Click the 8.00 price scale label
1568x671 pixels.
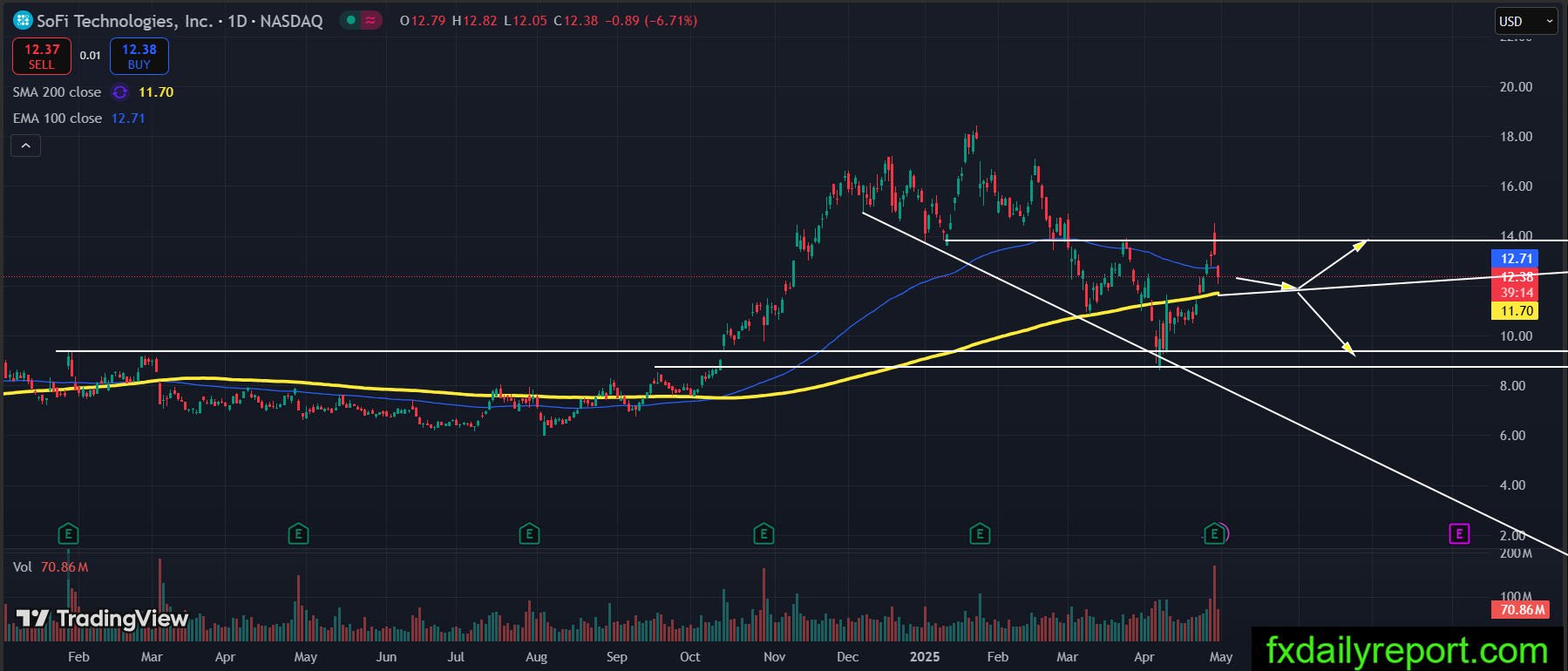[1512, 386]
